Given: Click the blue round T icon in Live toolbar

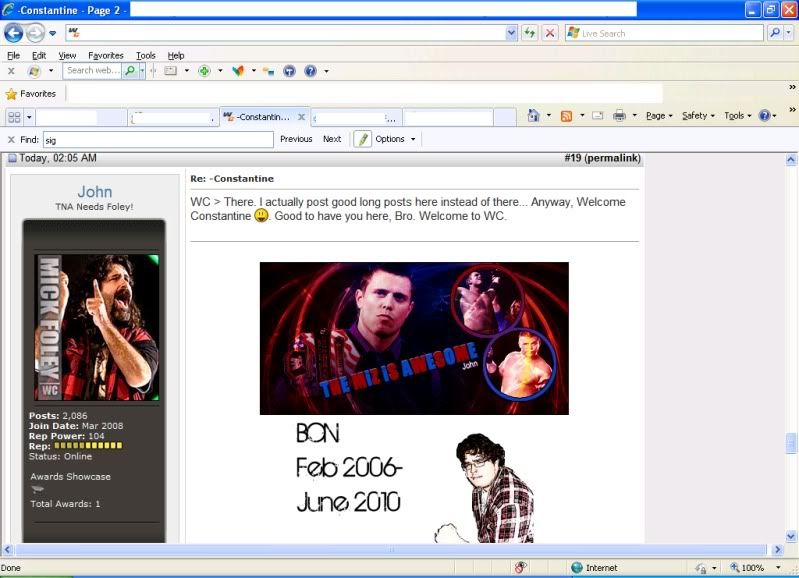Looking at the screenshot, I should click(x=289, y=71).
